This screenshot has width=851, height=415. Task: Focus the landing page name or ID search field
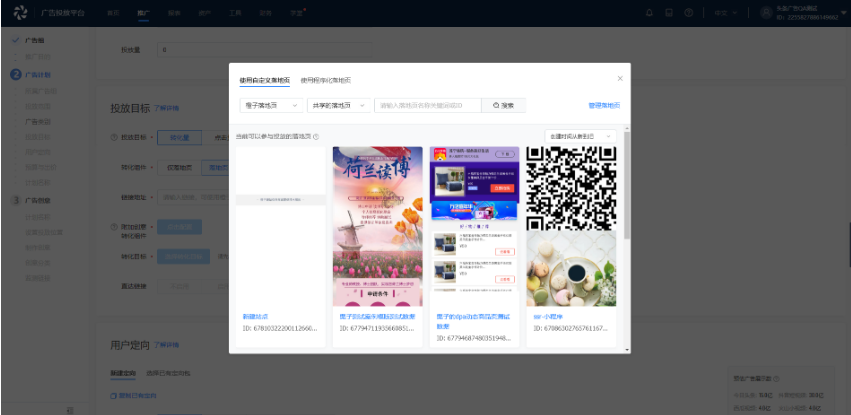[428, 105]
